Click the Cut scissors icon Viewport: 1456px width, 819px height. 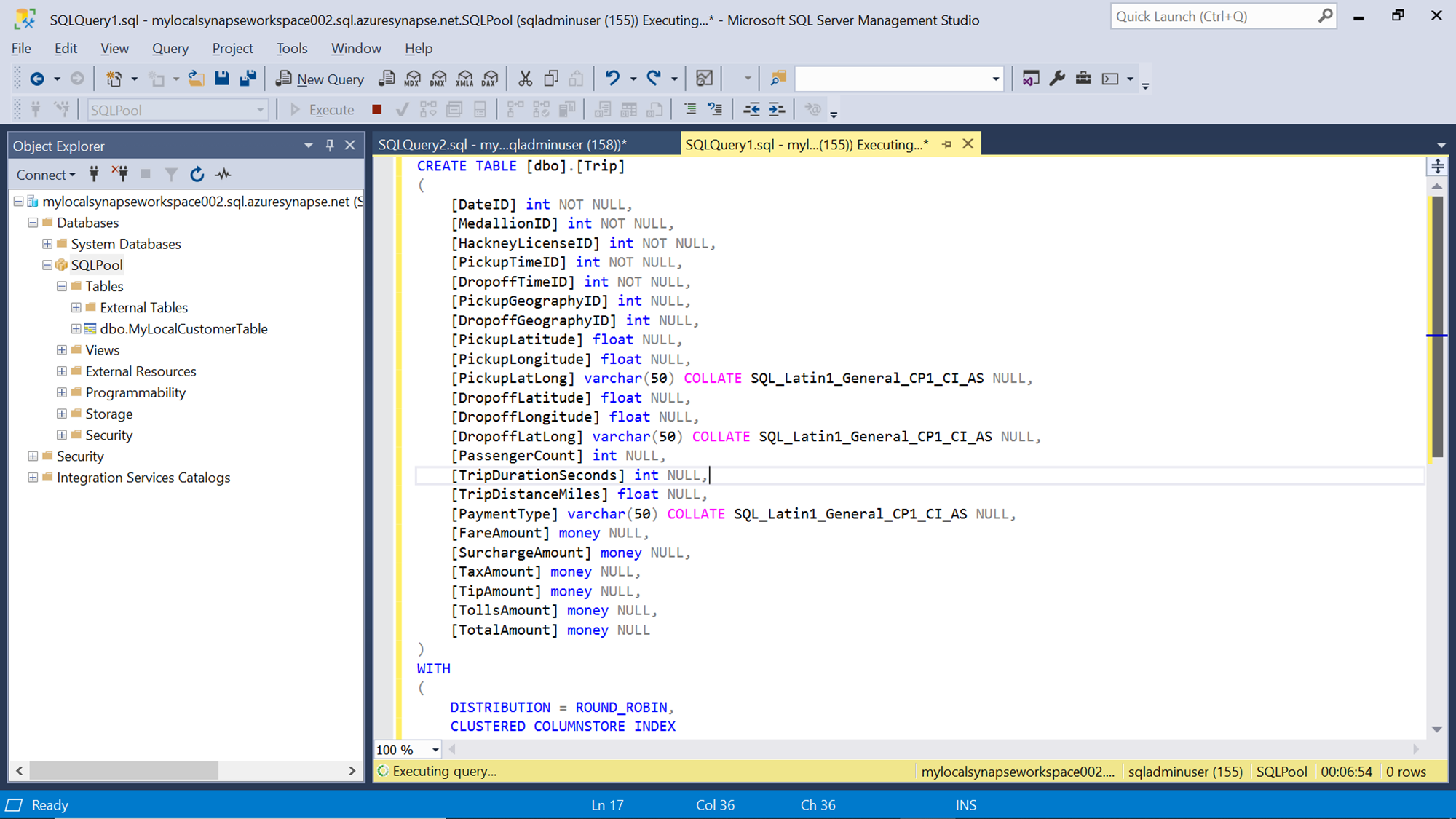tap(525, 78)
